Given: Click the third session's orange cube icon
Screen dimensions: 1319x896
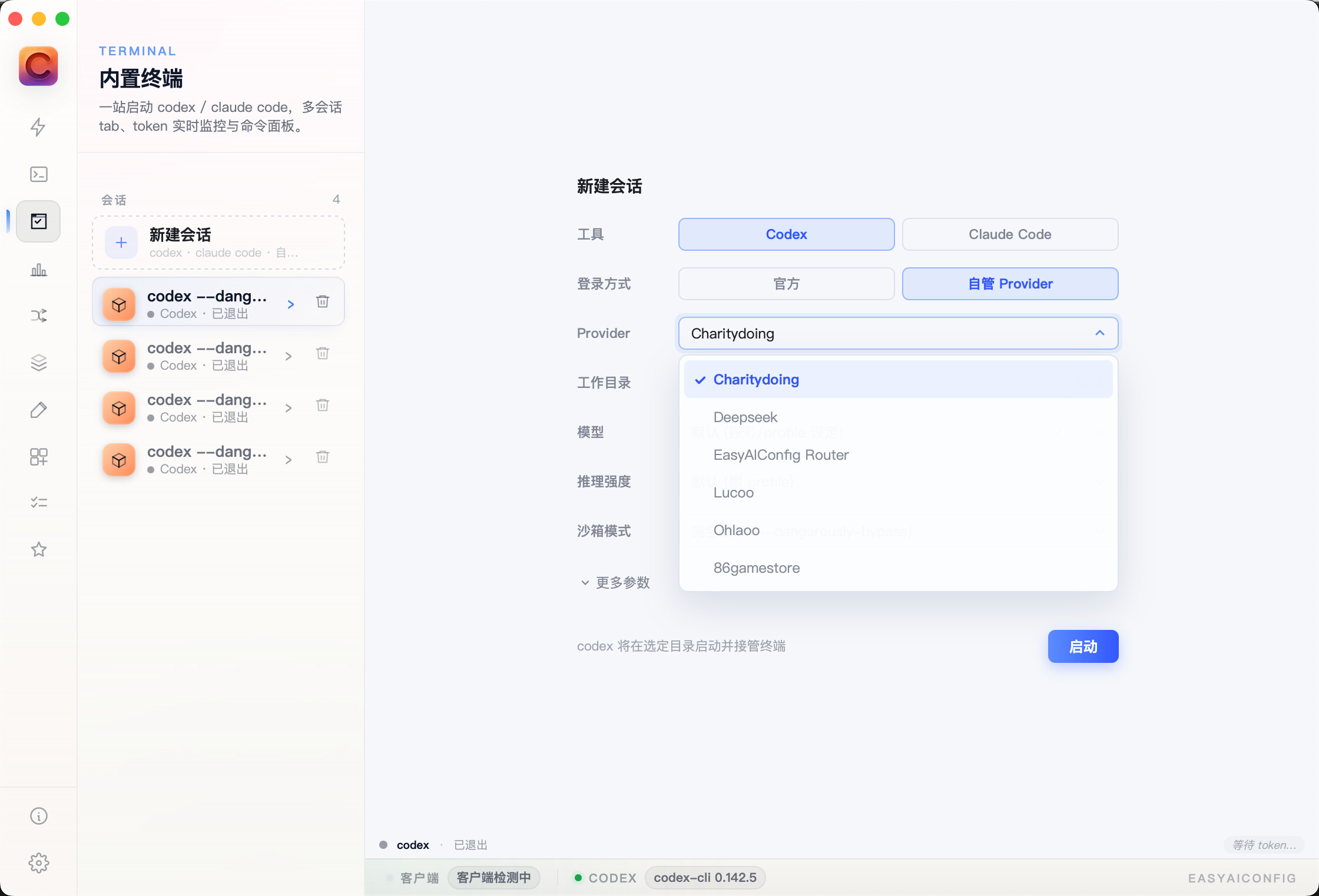Looking at the screenshot, I should (119, 408).
